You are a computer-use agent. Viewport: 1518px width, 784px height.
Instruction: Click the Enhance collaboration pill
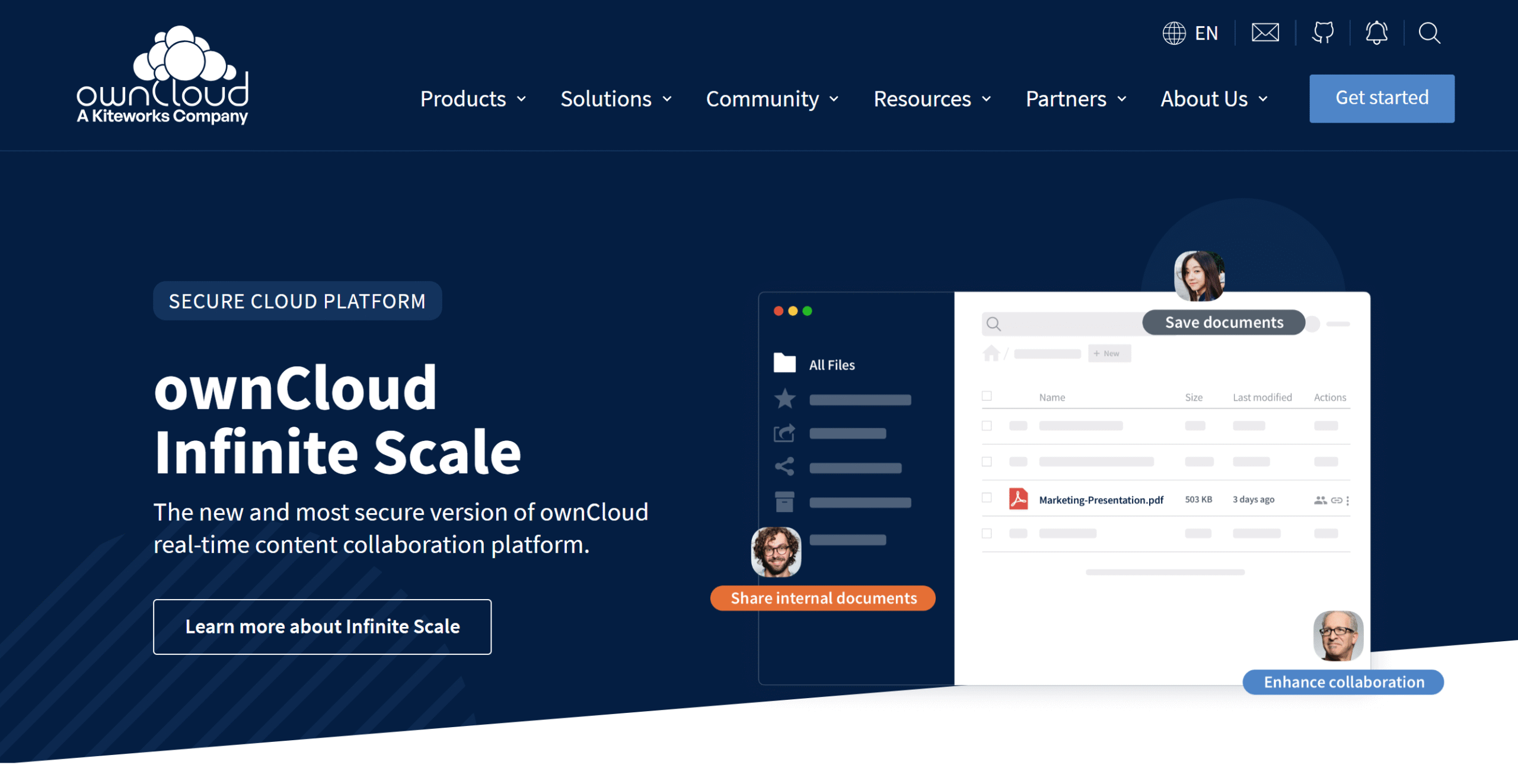[x=1344, y=682]
